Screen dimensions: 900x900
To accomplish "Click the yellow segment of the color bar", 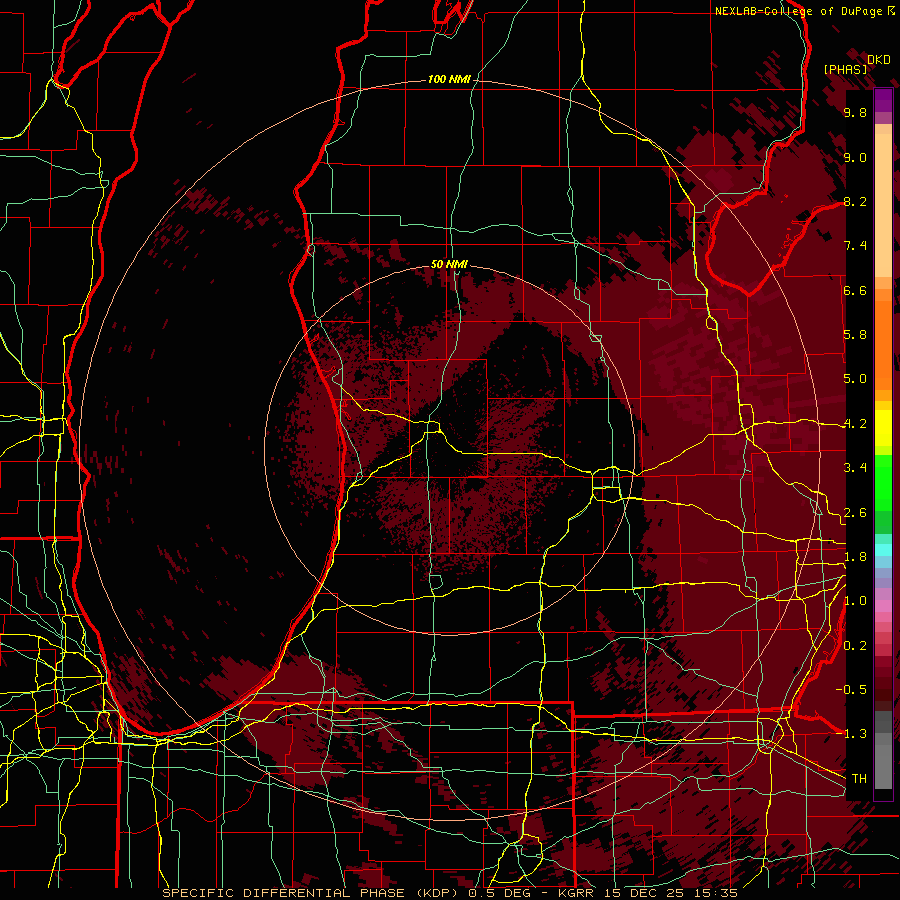I will pyautogui.click(x=883, y=428).
